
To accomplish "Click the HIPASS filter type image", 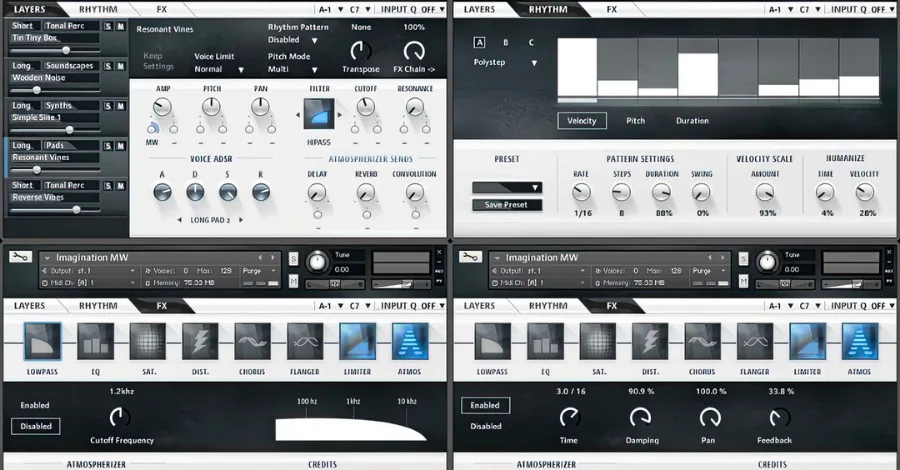I will pos(319,114).
